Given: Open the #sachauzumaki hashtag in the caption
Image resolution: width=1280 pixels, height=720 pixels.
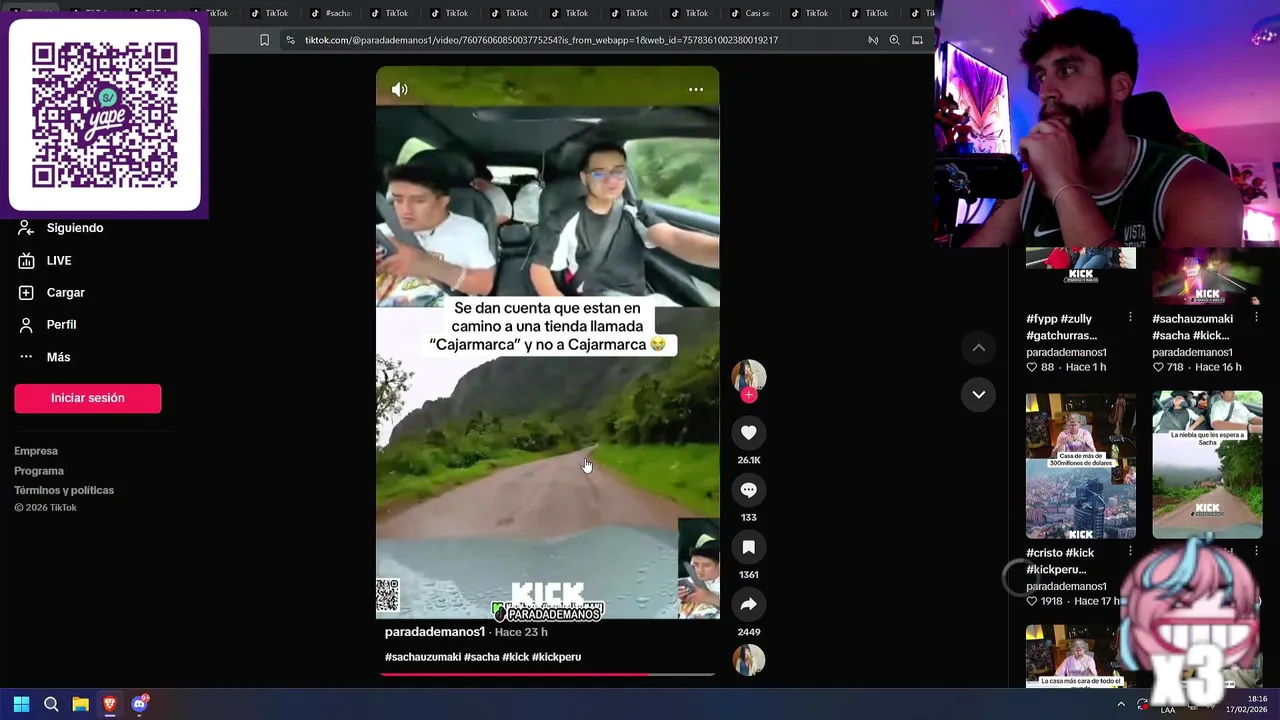Looking at the screenshot, I should 423,657.
